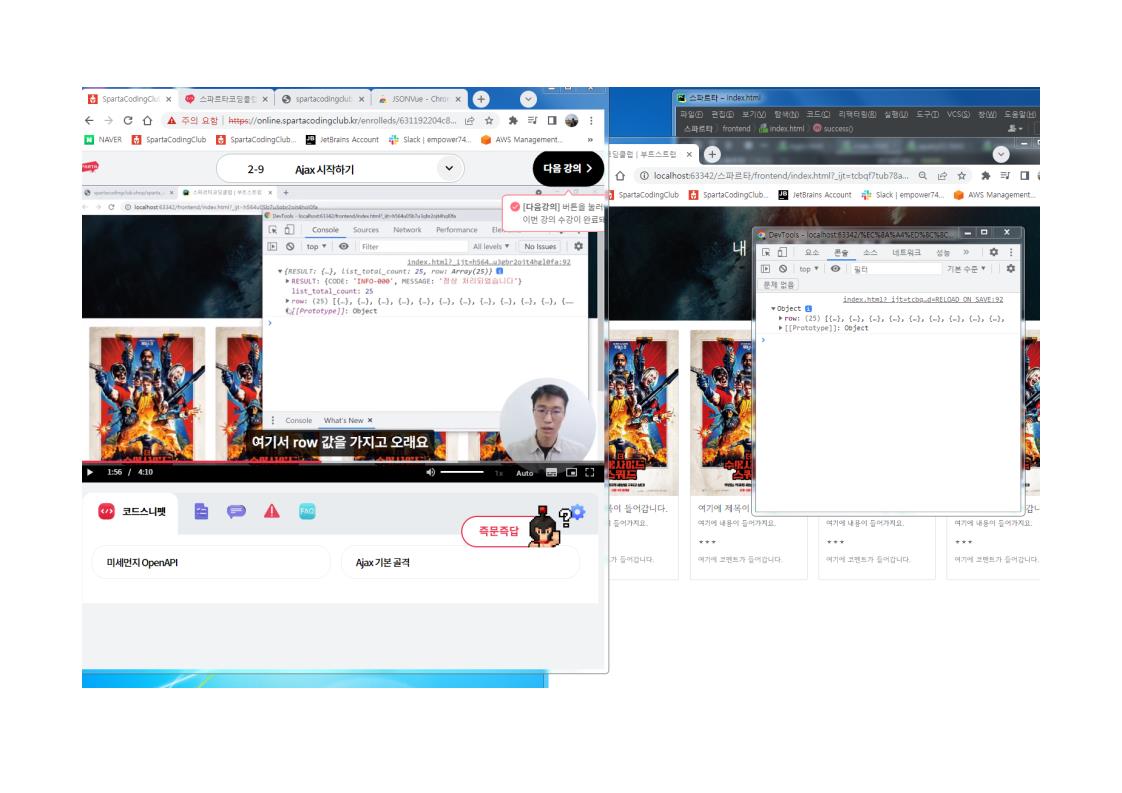Mute the lecture video volume icon
This screenshot has height=793, width=1122.
pyautogui.click(x=430, y=472)
